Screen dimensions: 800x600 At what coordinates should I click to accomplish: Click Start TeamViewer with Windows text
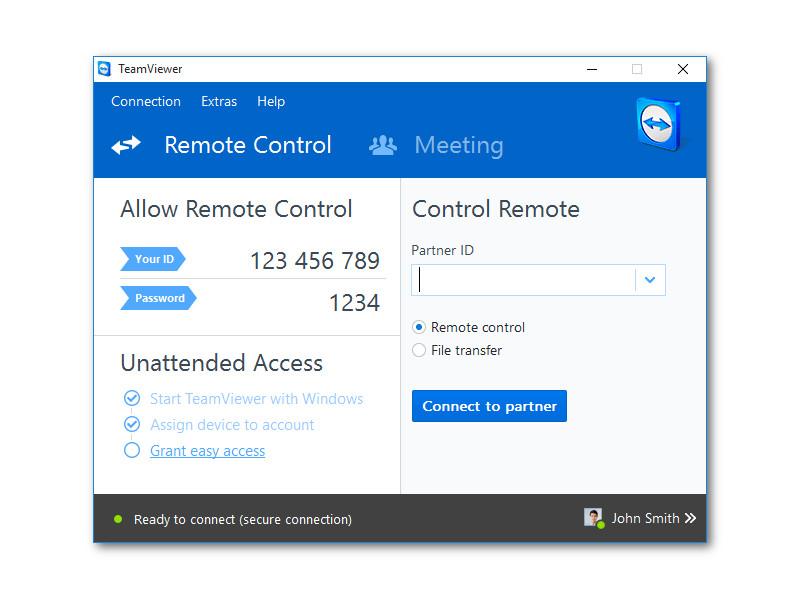(257, 398)
